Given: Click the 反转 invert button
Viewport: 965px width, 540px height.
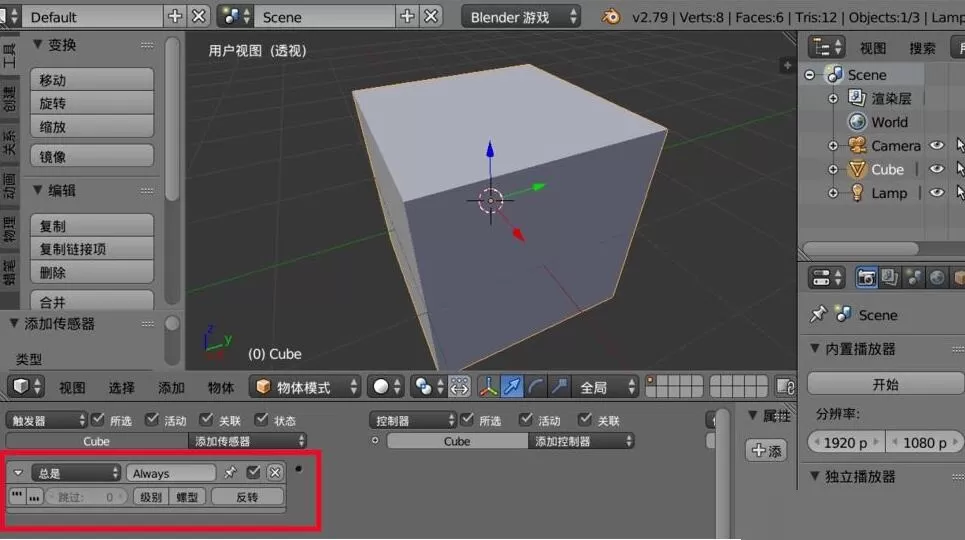Looking at the screenshot, I should pyautogui.click(x=247, y=497).
